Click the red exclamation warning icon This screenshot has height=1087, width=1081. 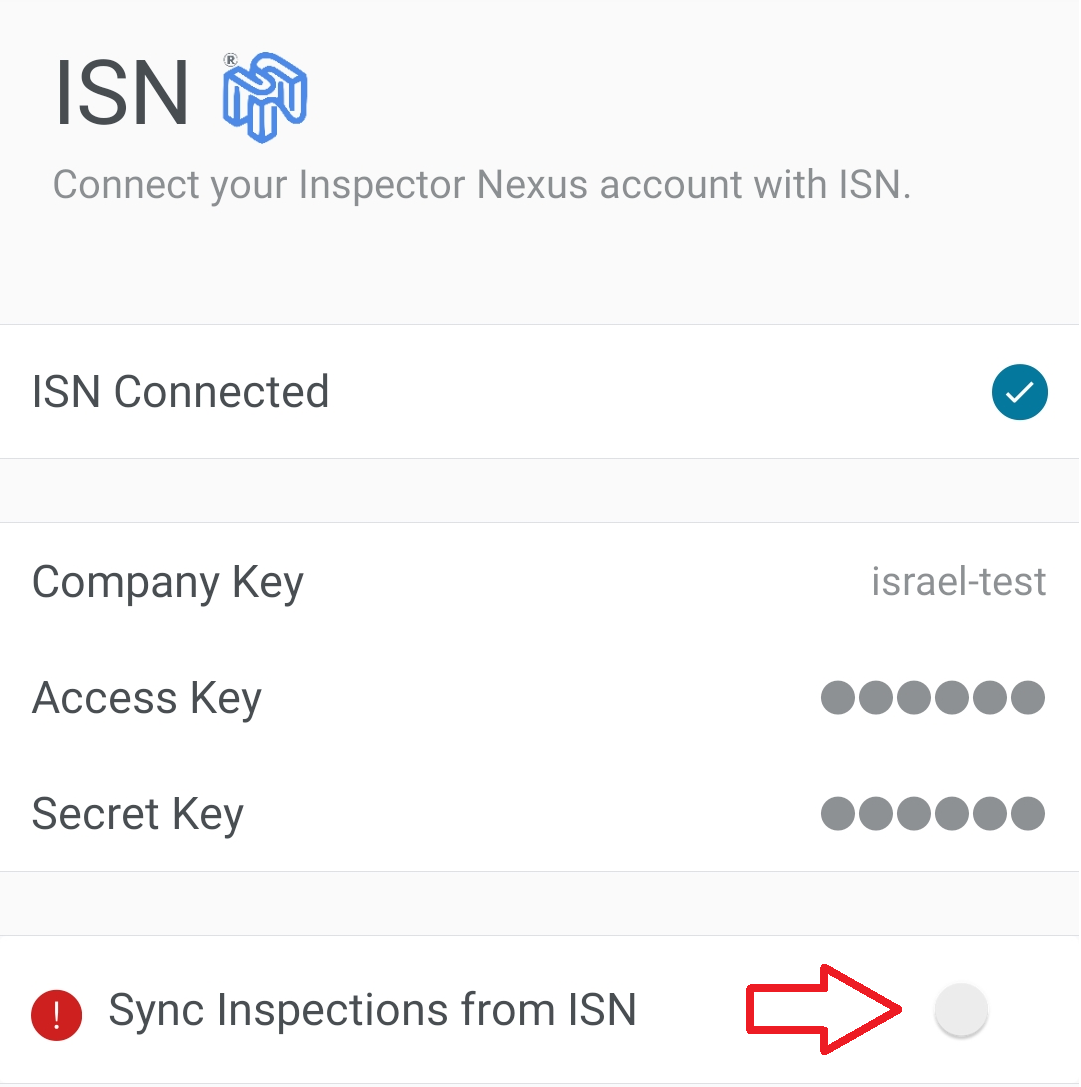[x=56, y=1014]
